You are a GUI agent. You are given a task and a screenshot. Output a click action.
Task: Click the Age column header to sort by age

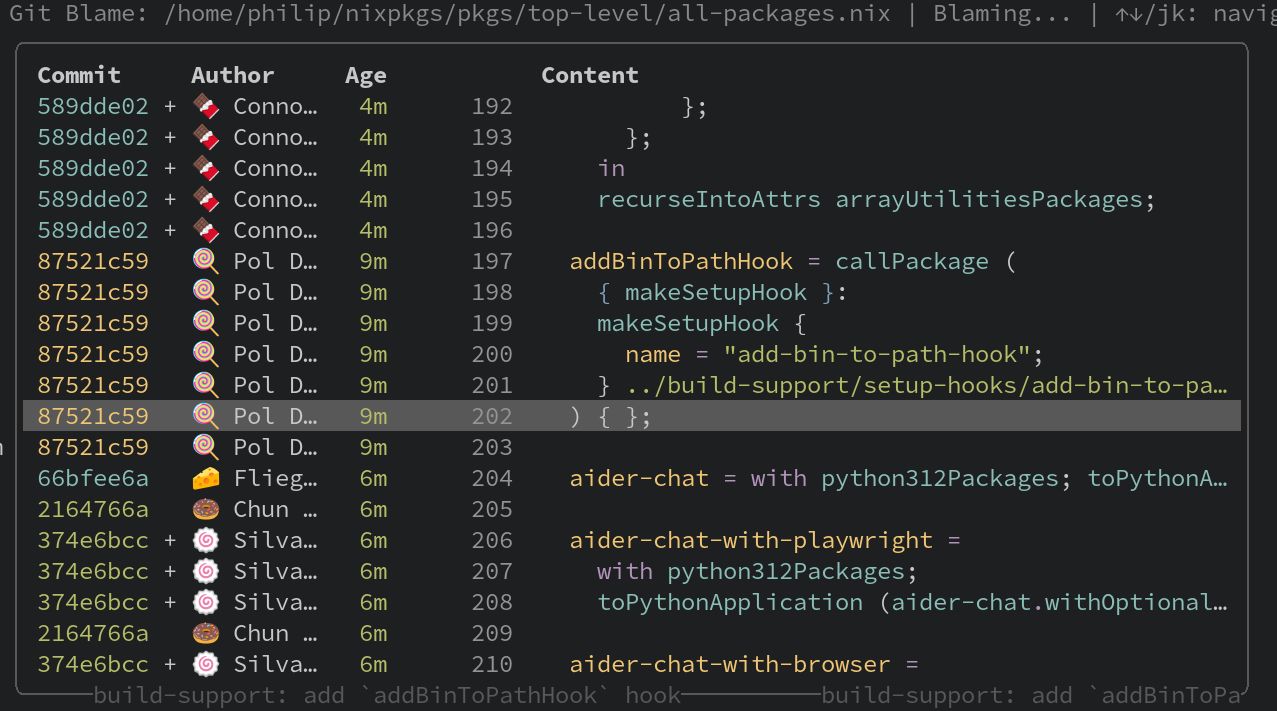tap(366, 74)
